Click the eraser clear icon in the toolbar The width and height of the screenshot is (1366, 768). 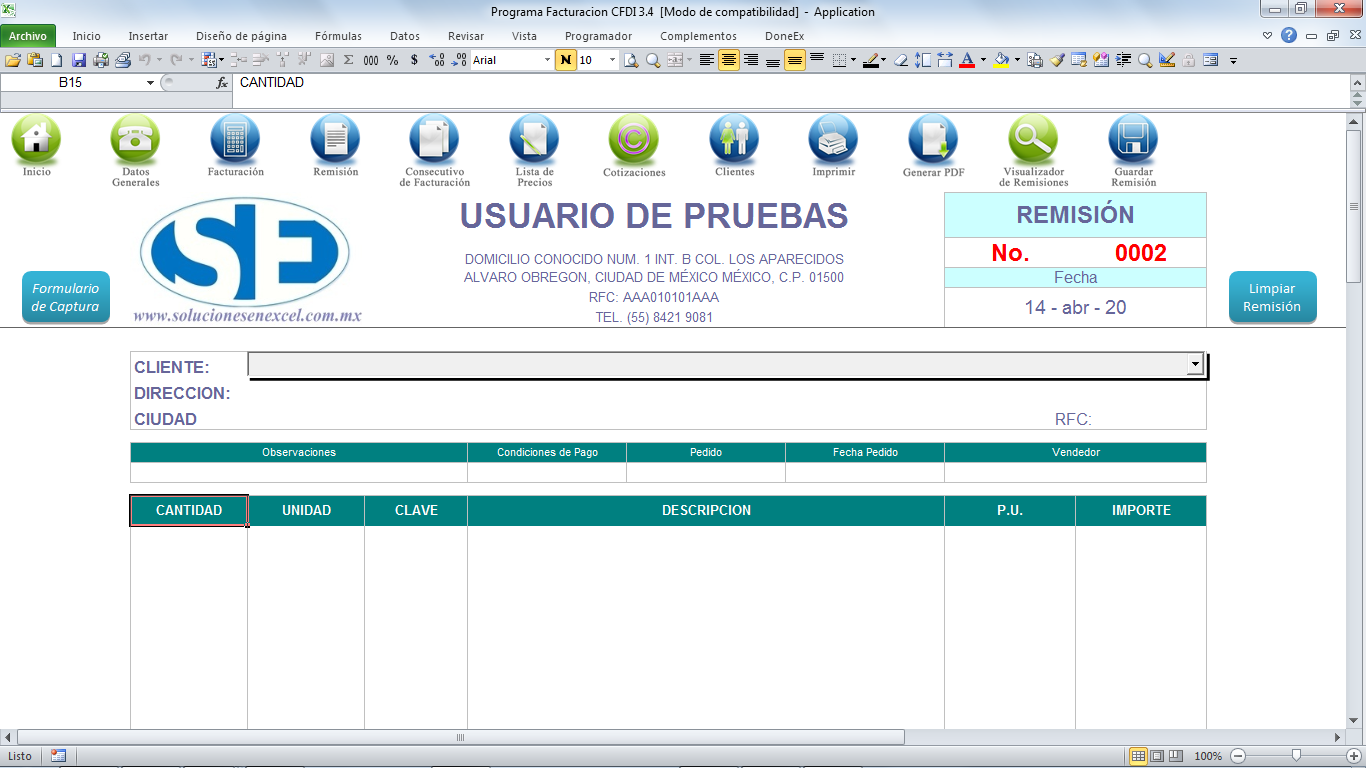[901, 60]
